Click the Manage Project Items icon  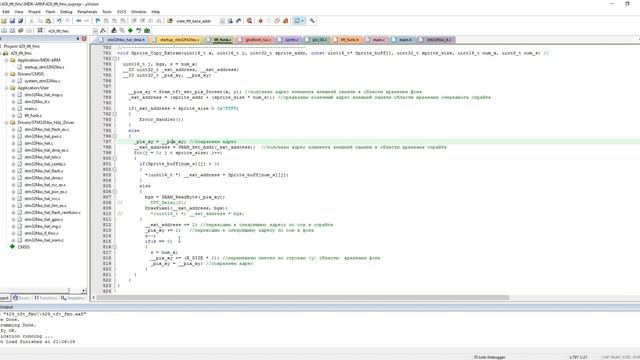(x=114, y=31)
